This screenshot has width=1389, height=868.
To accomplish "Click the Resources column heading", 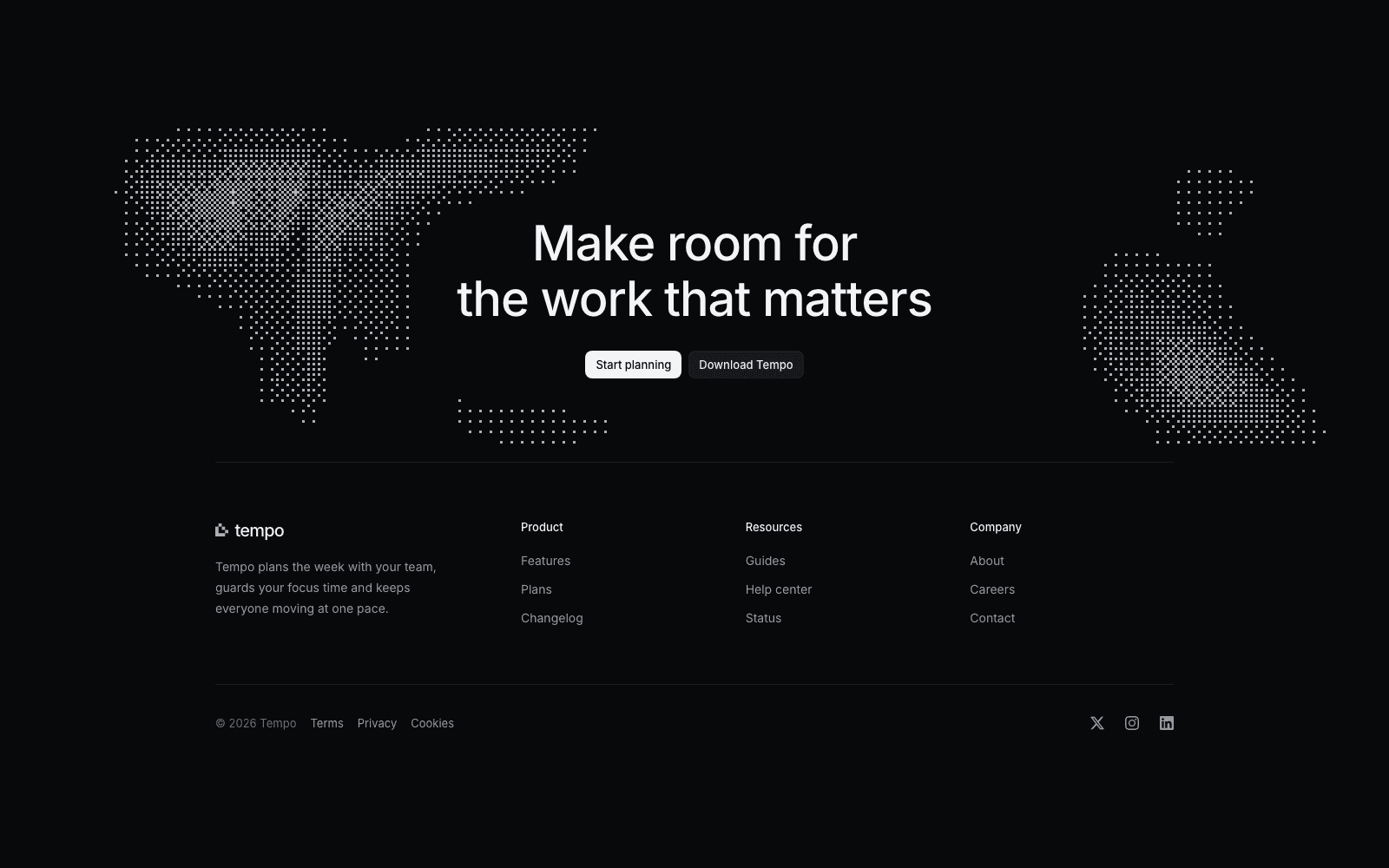I will pos(773,527).
